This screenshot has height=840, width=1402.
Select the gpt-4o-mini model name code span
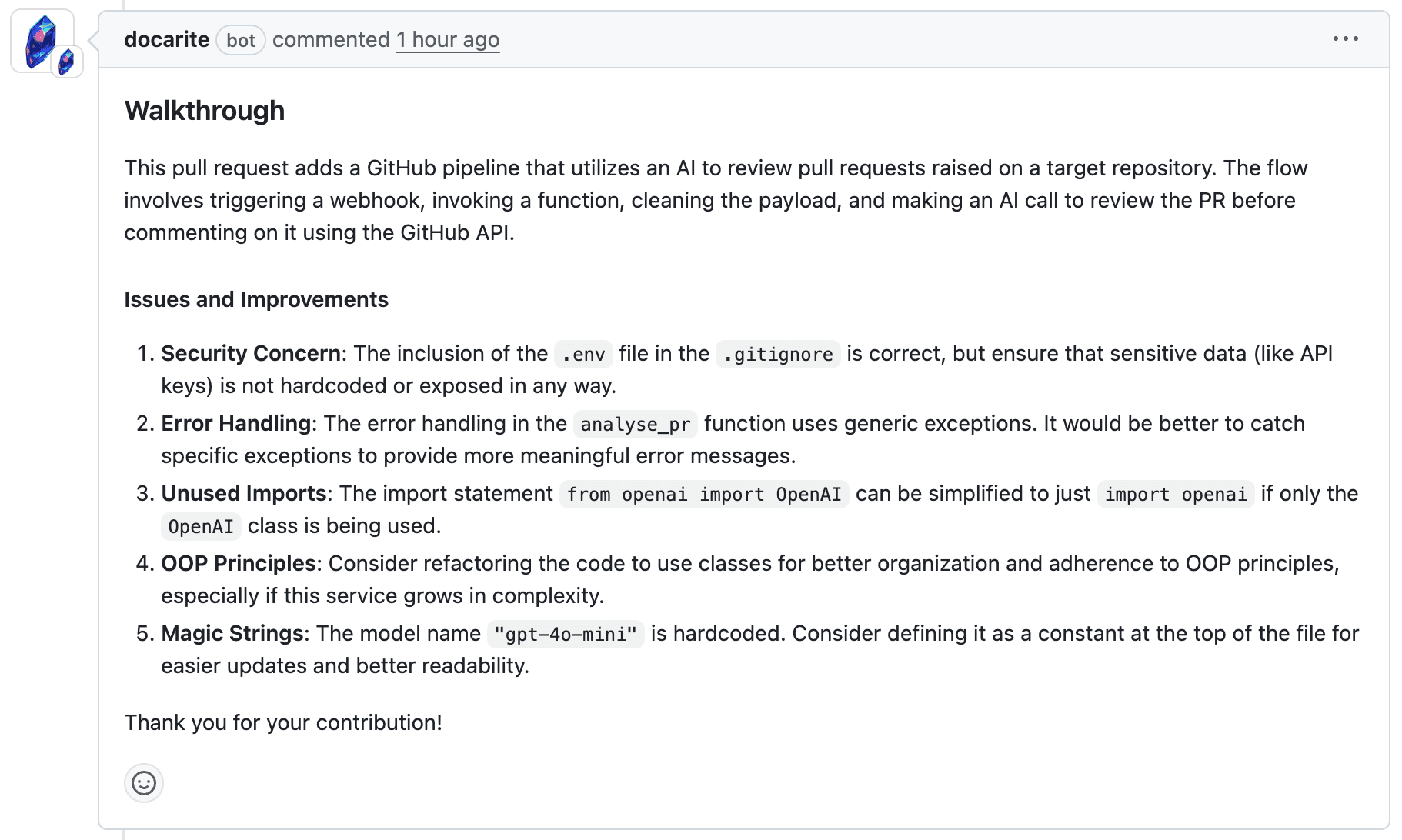[x=566, y=634]
